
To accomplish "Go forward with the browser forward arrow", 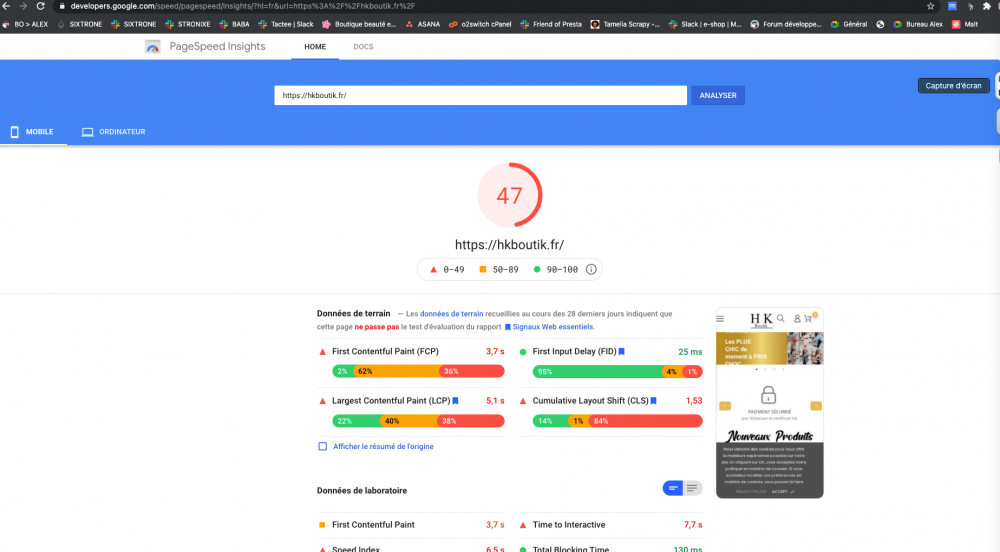I will (x=23, y=6).
